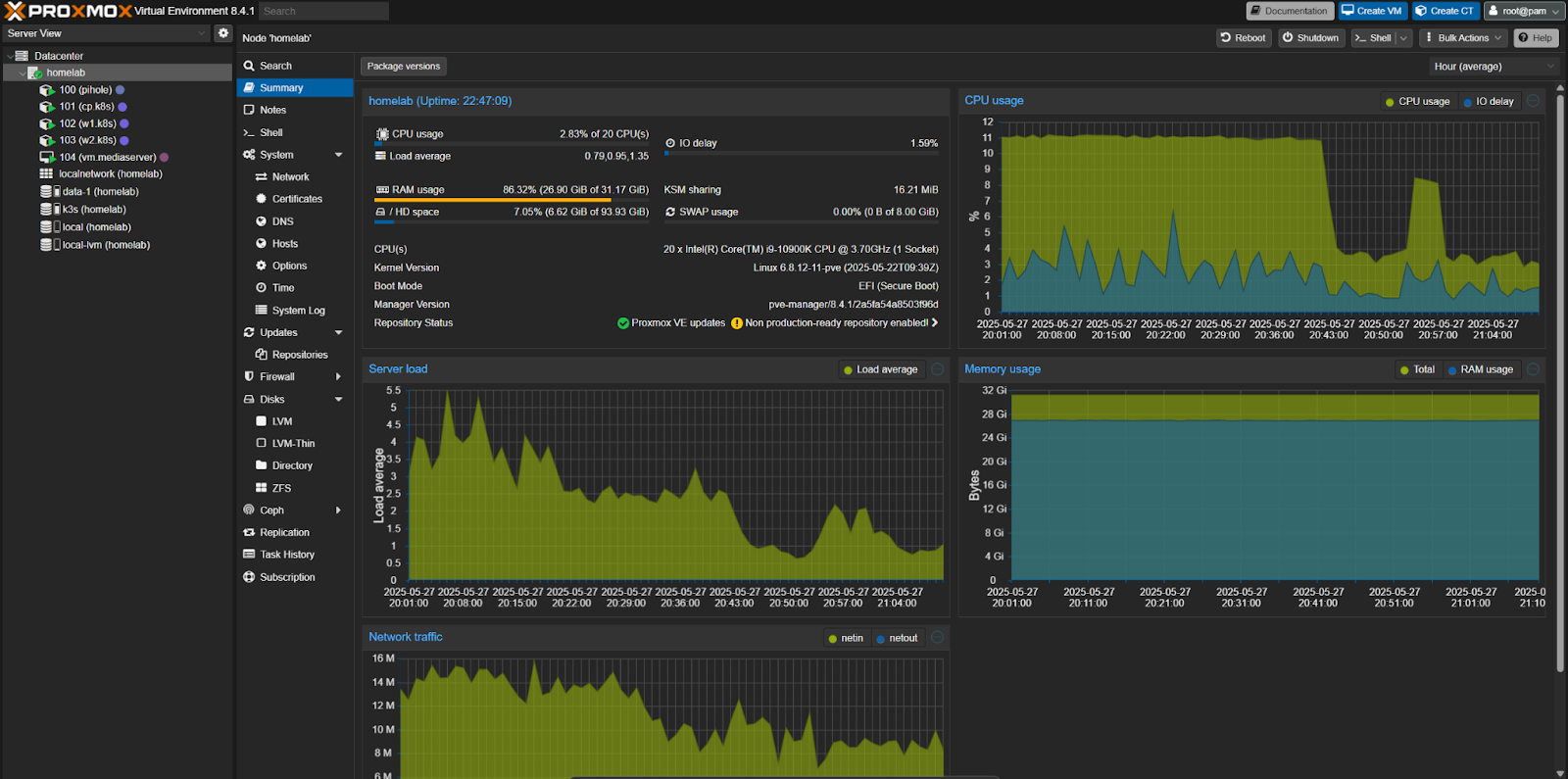Toggle IO delay series in legend
Screen dimensions: 1568x779
pyautogui.click(x=1489, y=102)
